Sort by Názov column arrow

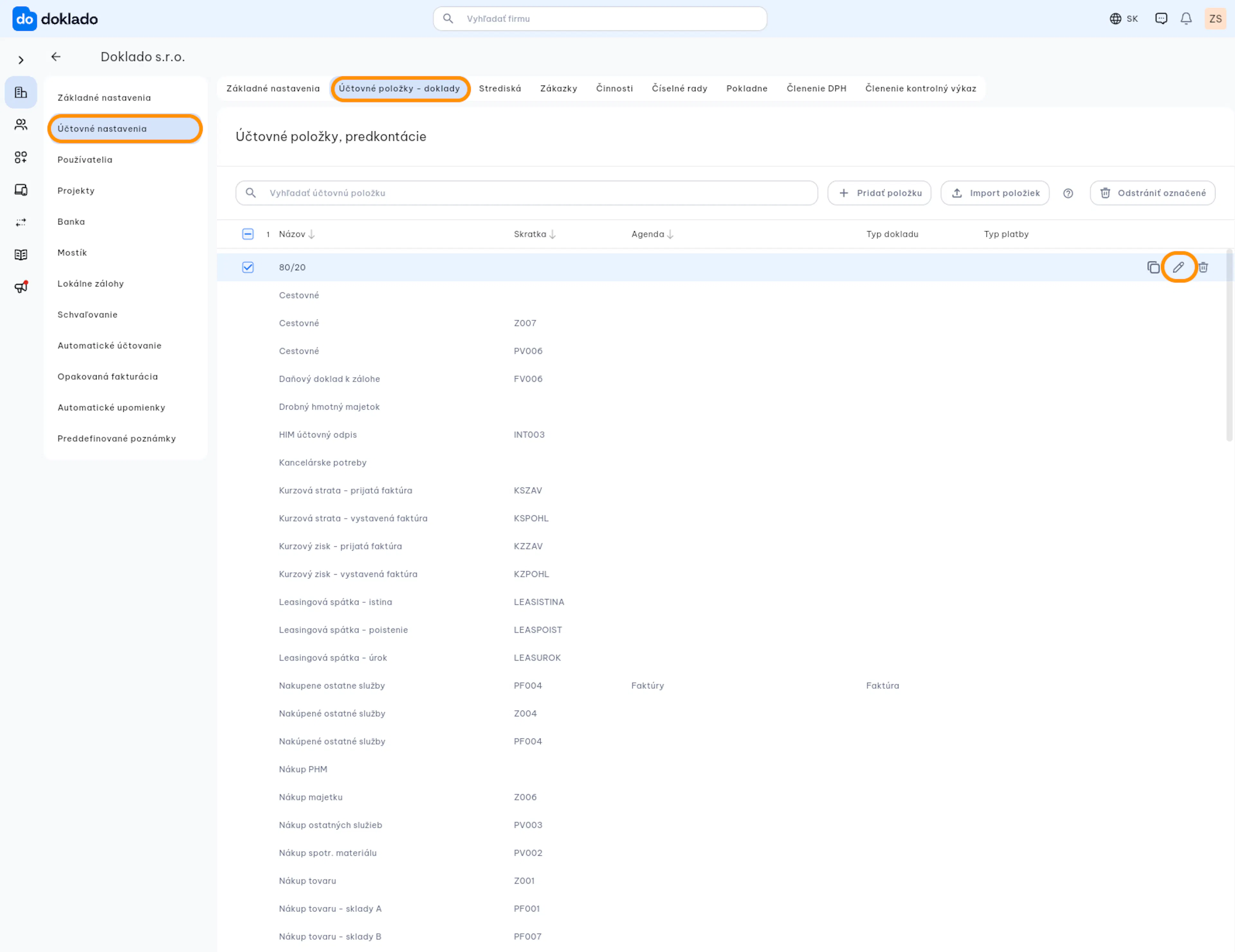(312, 234)
